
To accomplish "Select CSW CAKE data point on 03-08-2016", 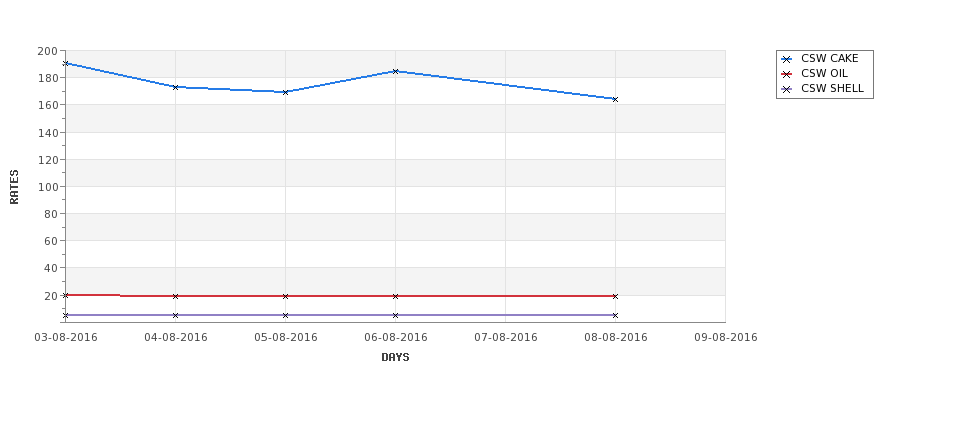I will click(x=65, y=63).
